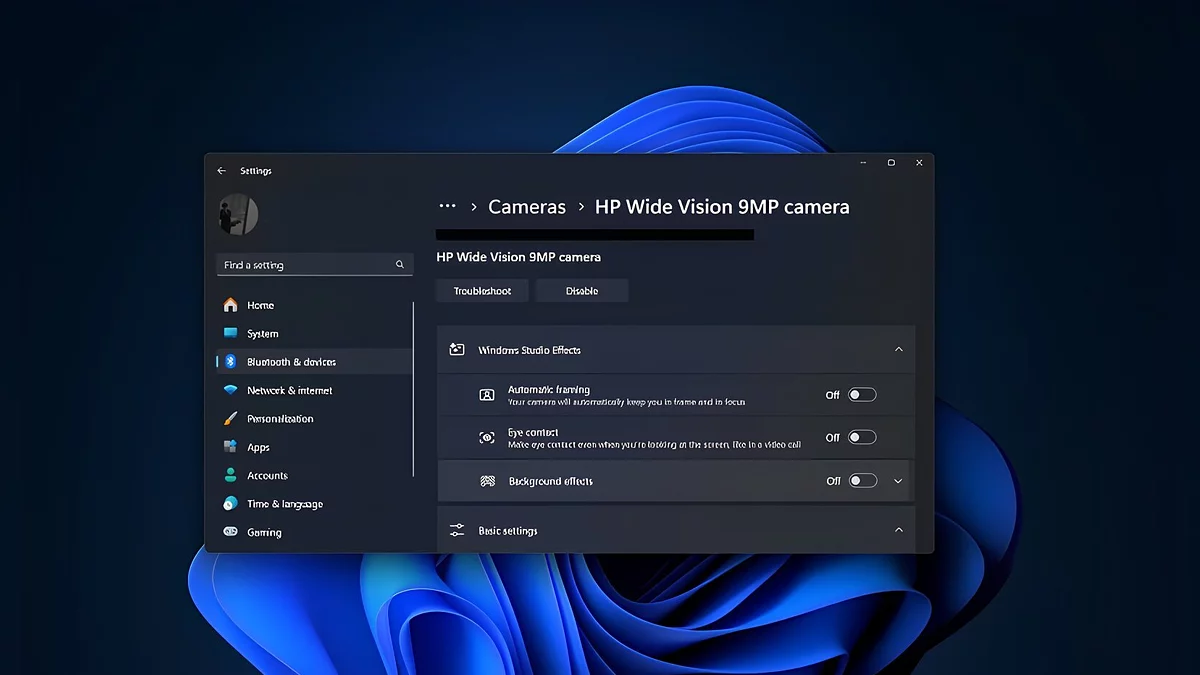Click the Personalization paintbrush icon
The height and width of the screenshot is (675, 1200).
tap(230, 419)
